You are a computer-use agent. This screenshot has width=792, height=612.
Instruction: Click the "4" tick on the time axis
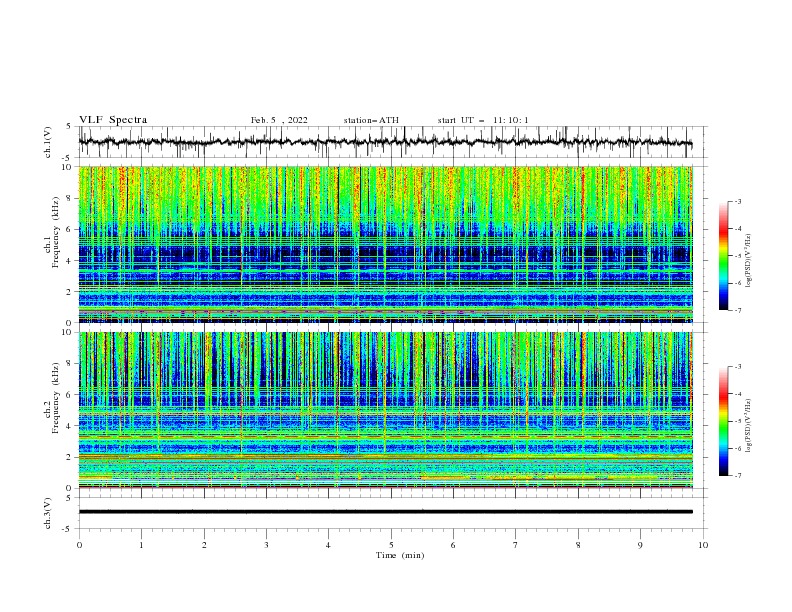[x=328, y=545]
